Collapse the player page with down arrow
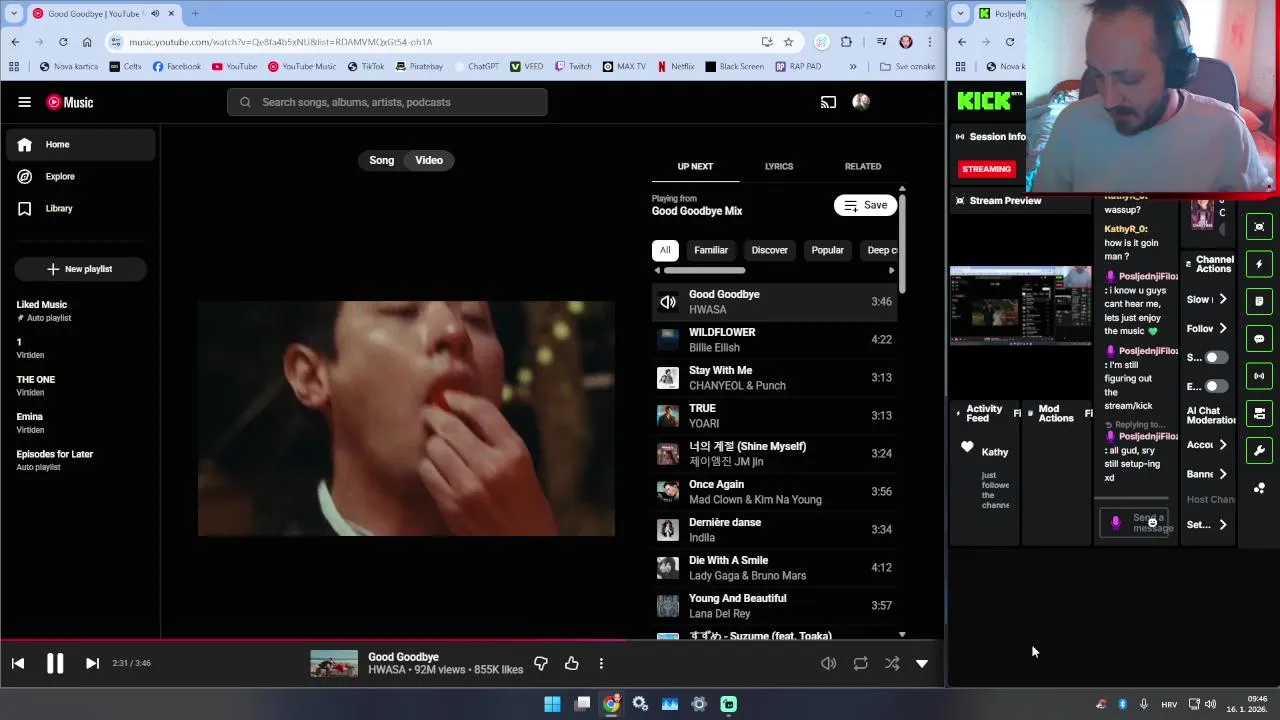1280x720 pixels. pyautogui.click(x=922, y=663)
